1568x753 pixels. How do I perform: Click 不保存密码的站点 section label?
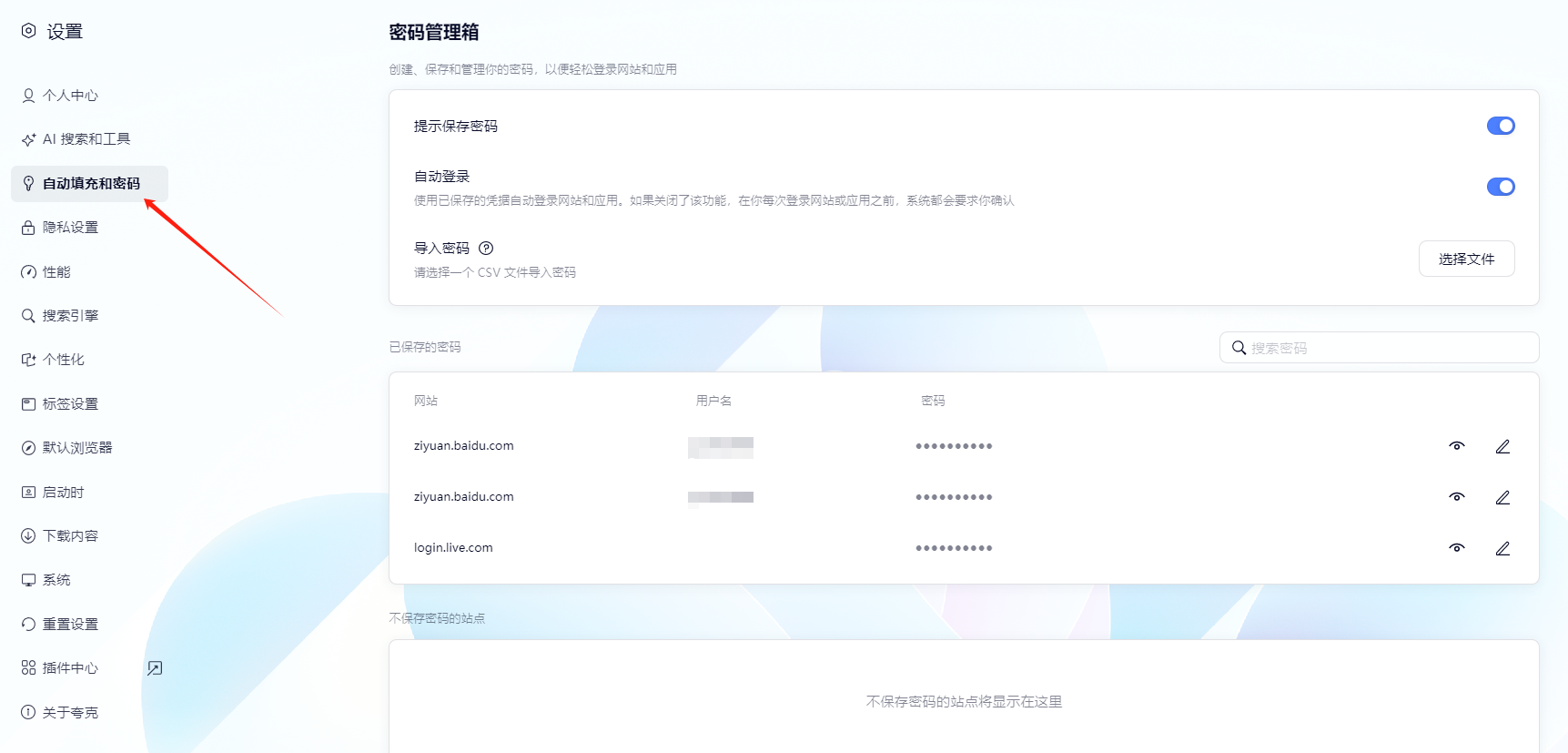click(x=437, y=618)
